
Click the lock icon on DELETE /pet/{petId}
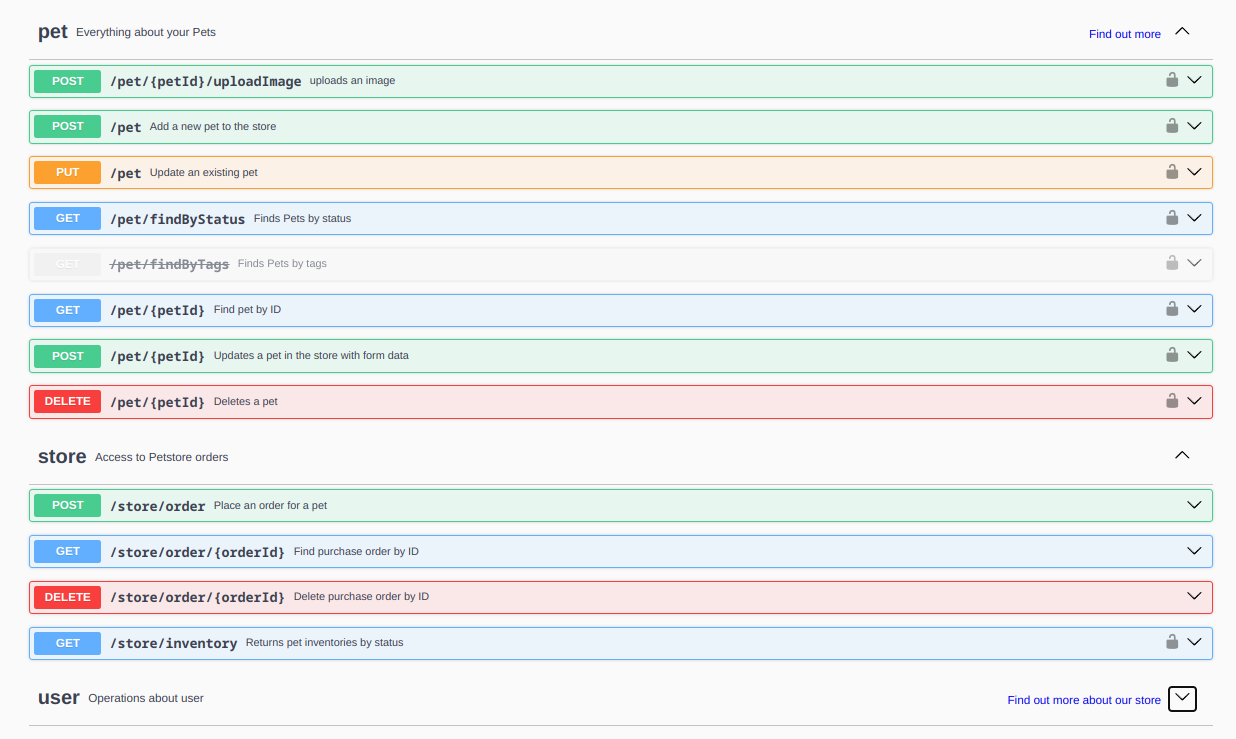pos(1171,400)
